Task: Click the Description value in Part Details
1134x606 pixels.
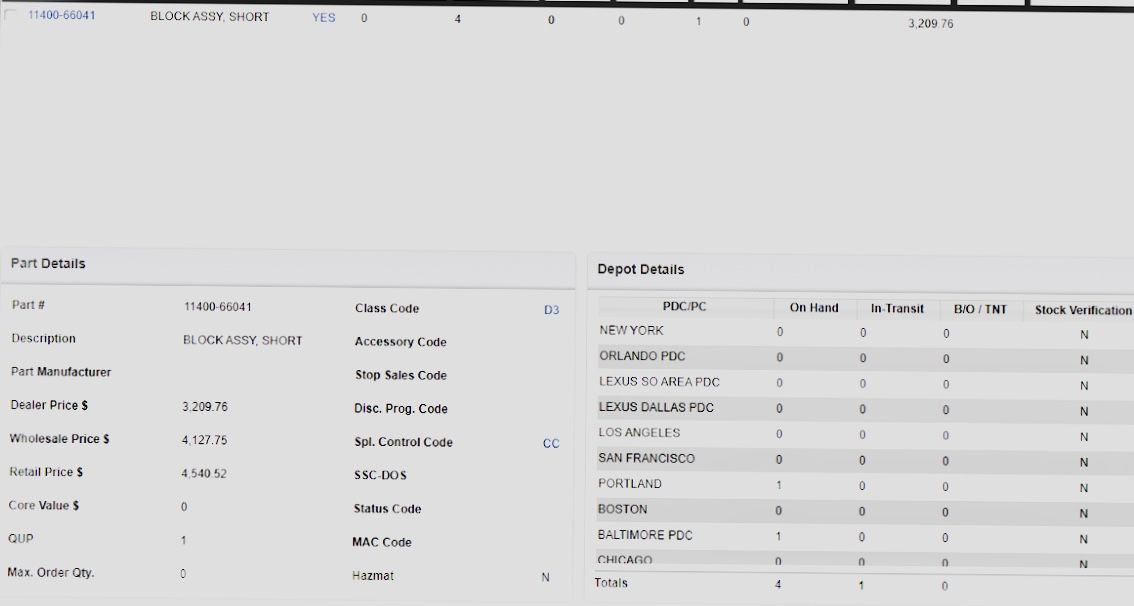Action: (242, 340)
